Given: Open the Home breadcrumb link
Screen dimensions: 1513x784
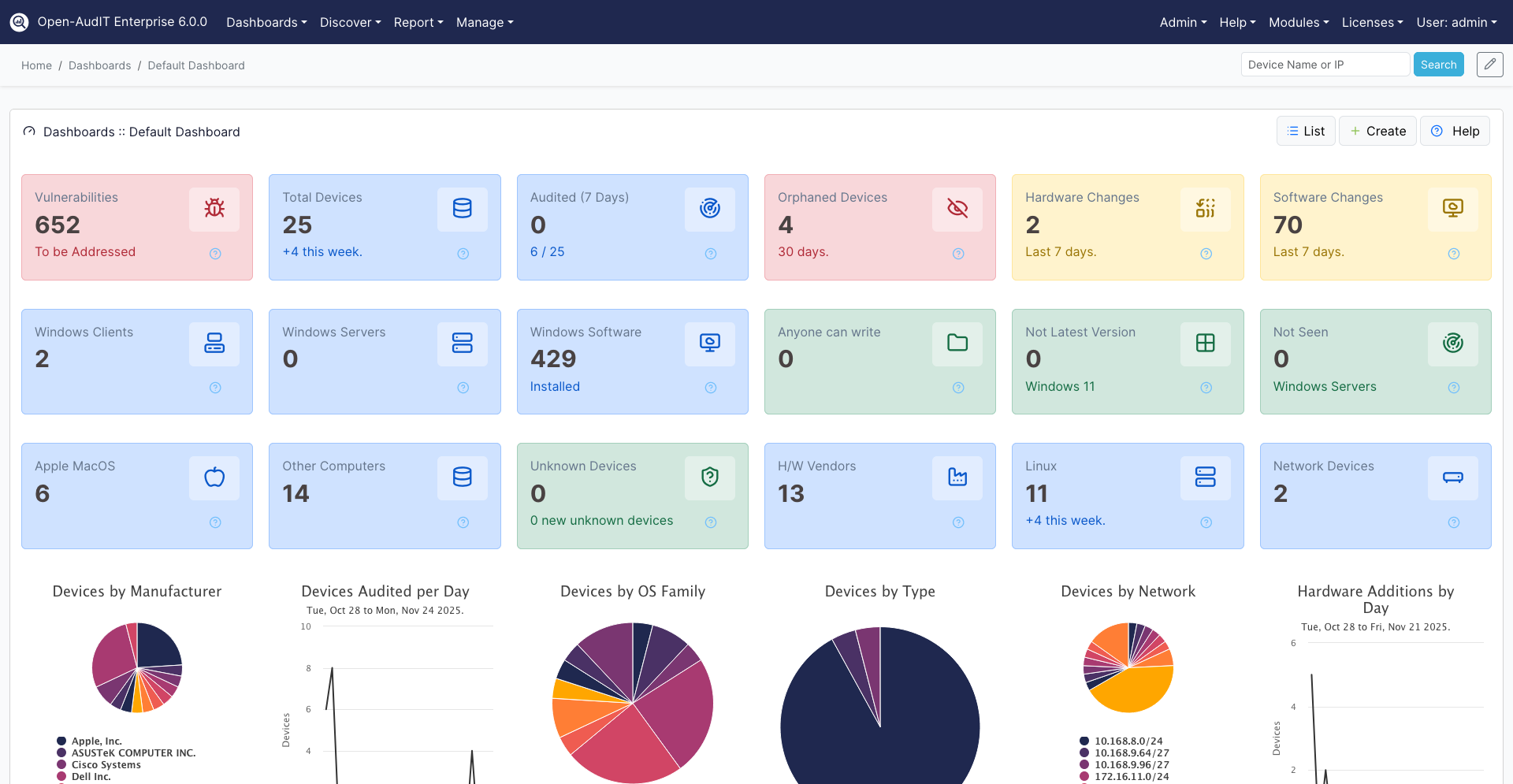Looking at the screenshot, I should click(36, 65).
